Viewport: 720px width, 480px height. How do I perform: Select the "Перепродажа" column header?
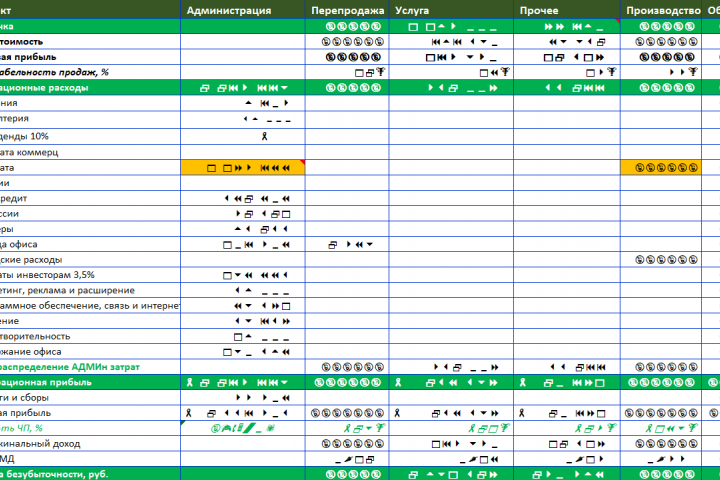coord(348,10)
